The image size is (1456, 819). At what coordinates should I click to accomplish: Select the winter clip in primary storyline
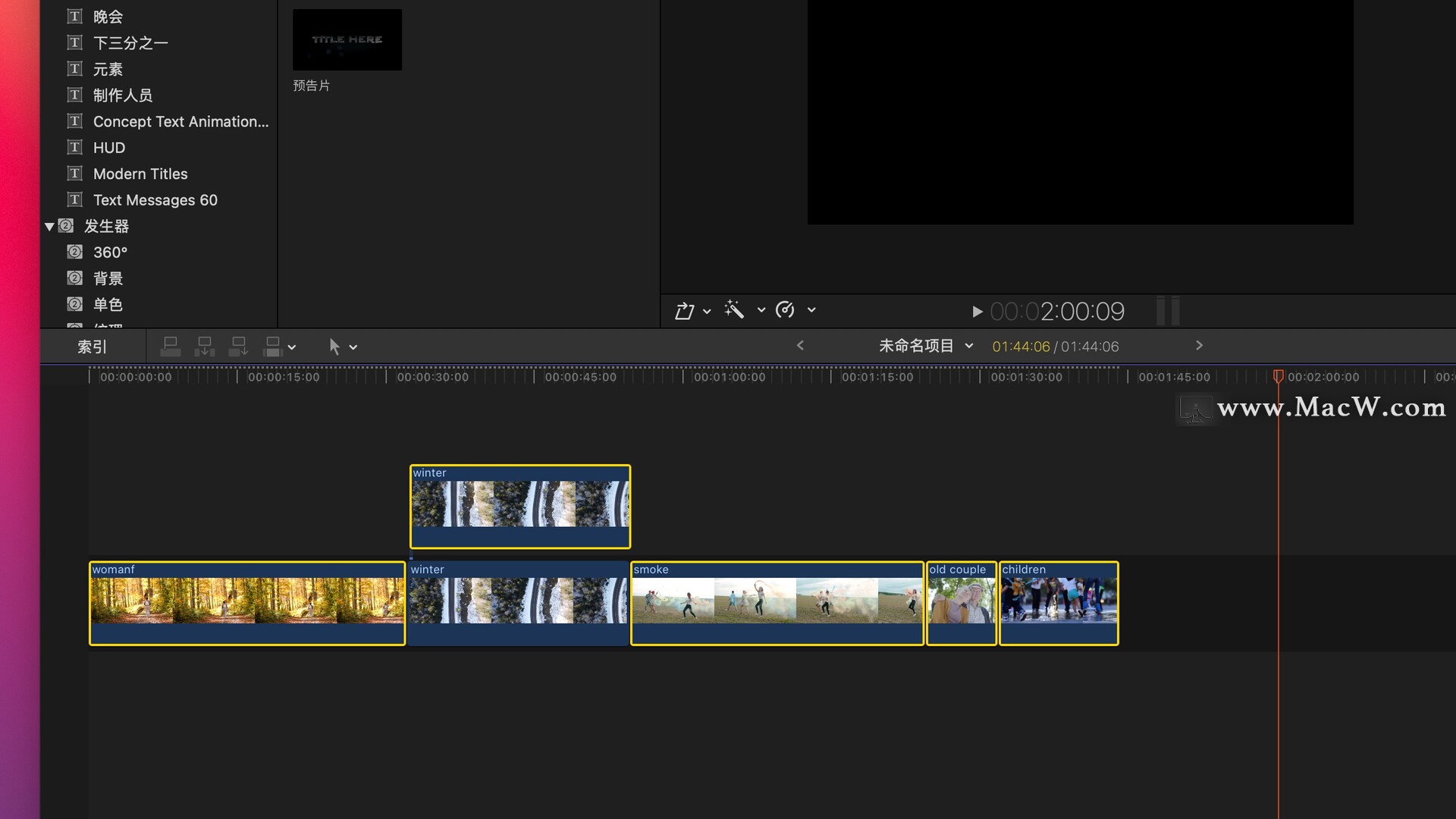519,604
